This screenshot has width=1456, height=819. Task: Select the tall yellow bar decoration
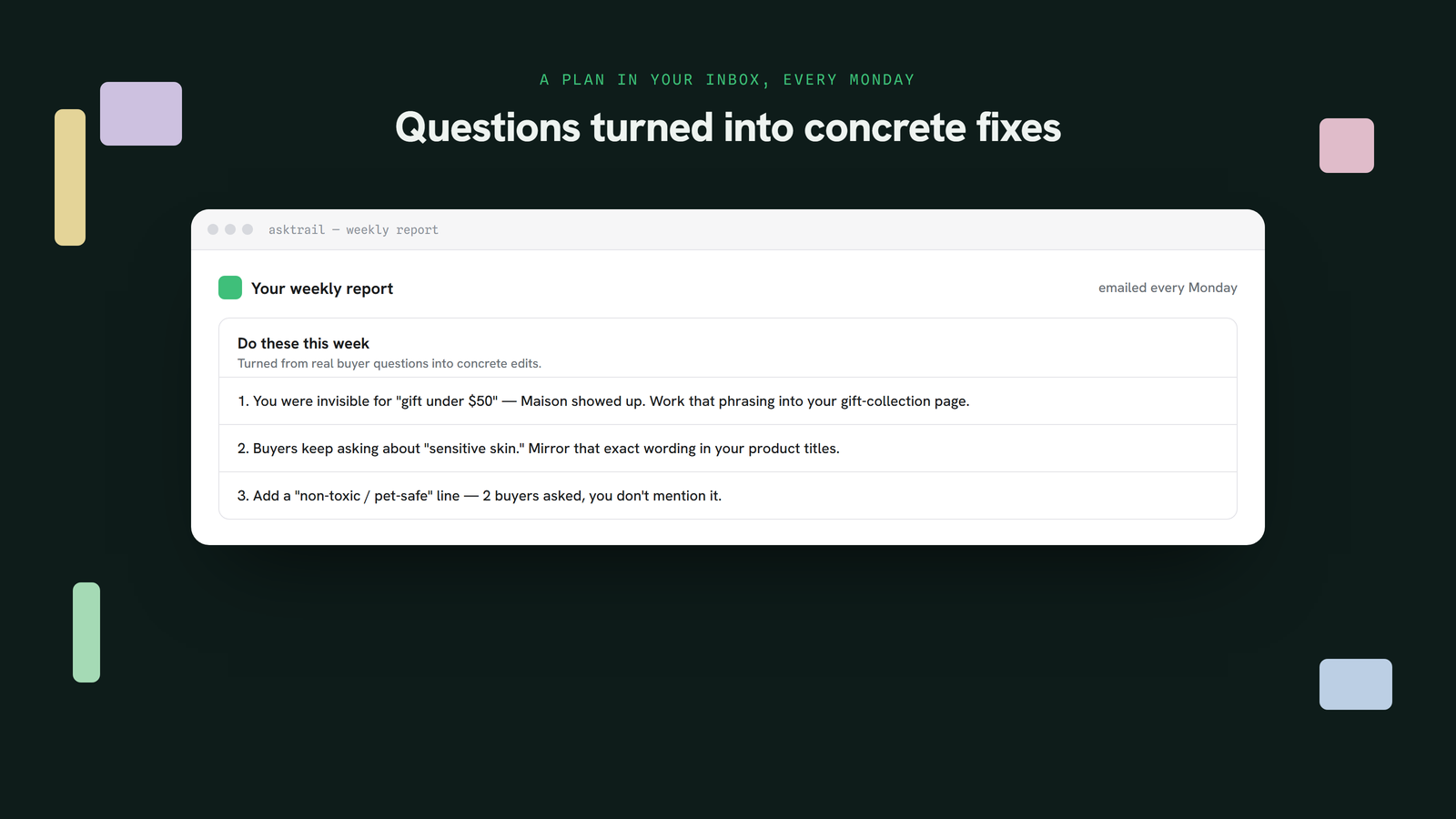tap(70, 177)
